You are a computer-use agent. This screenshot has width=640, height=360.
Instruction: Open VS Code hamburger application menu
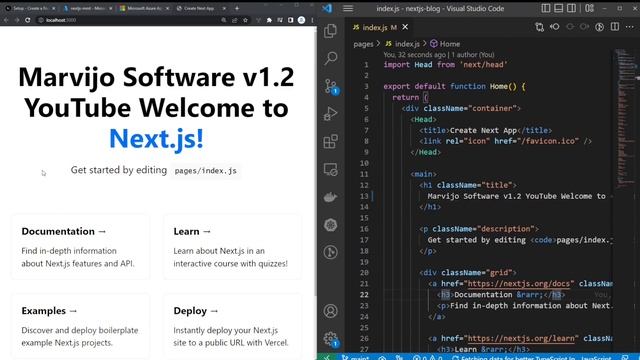point(348,8)
